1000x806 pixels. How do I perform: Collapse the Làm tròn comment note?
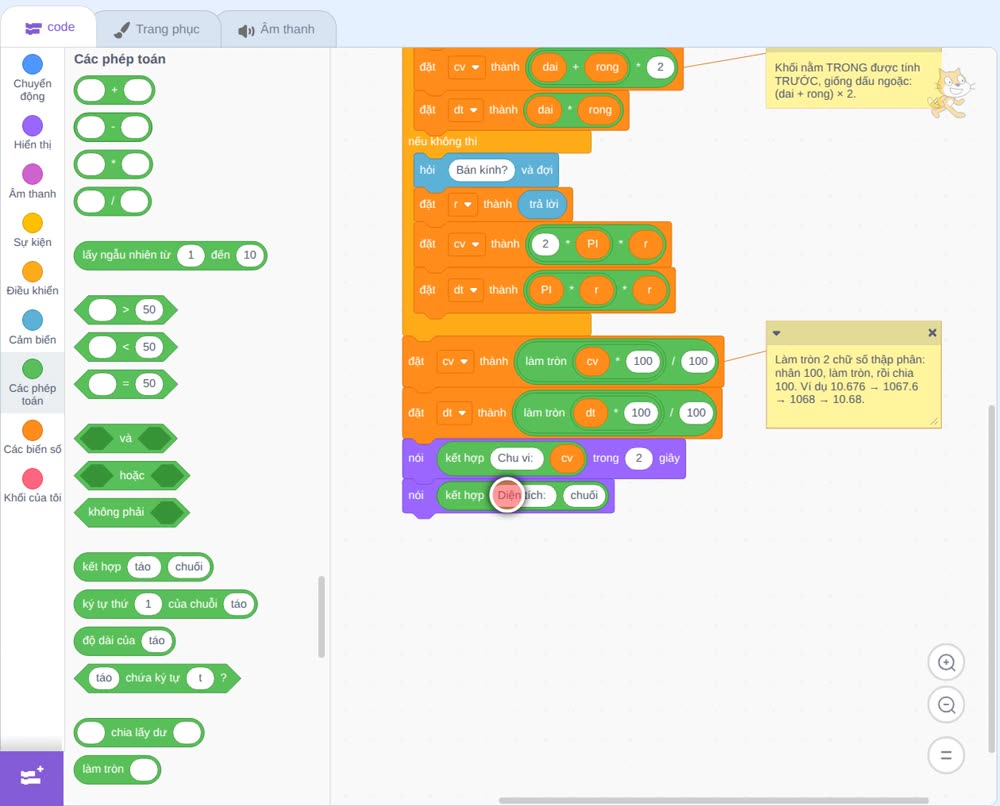pos(776,333)
